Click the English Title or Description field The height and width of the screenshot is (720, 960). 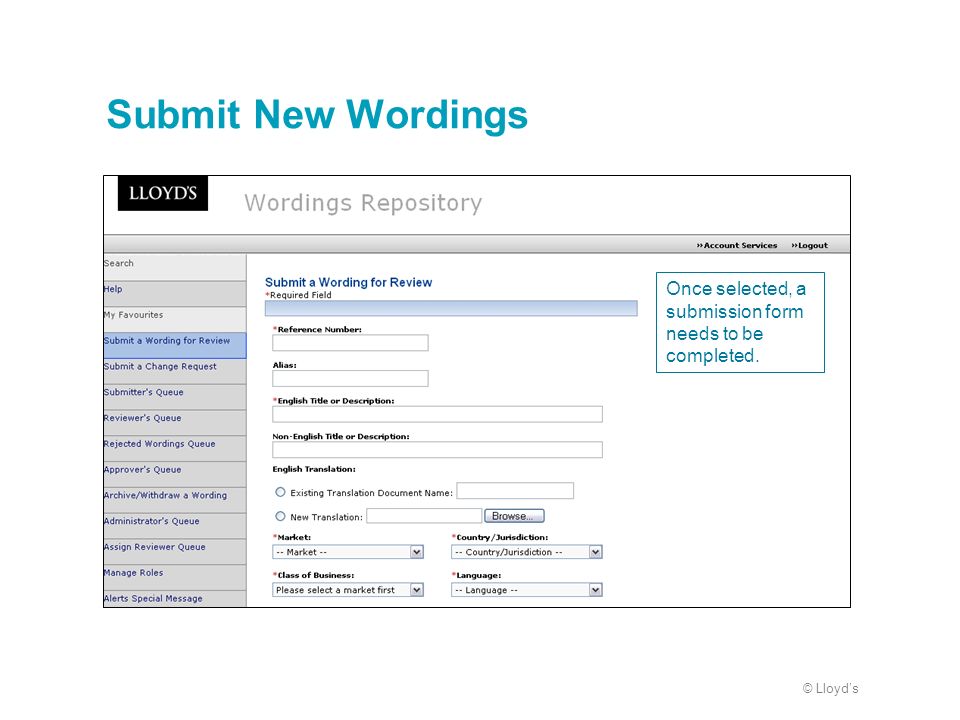[437, 414]
